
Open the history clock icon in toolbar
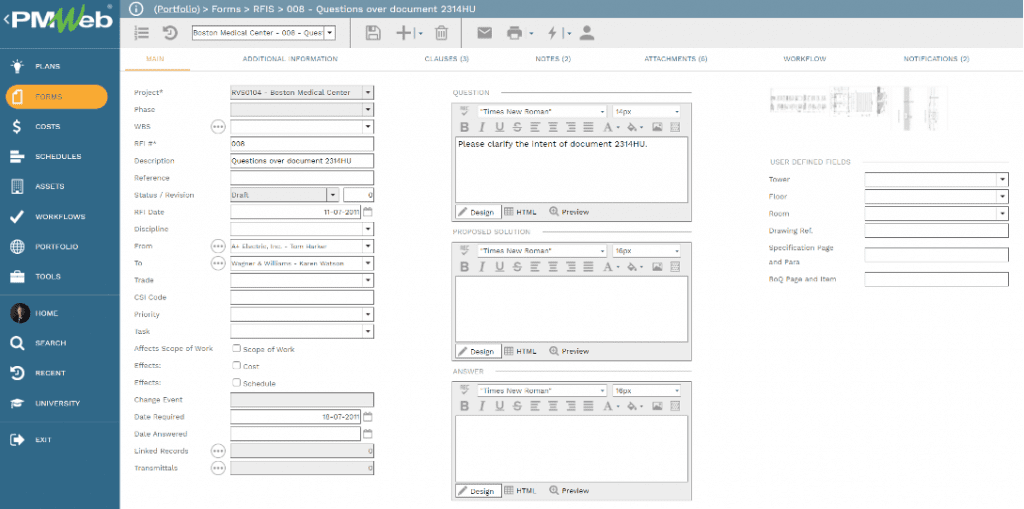coord(169,33)
